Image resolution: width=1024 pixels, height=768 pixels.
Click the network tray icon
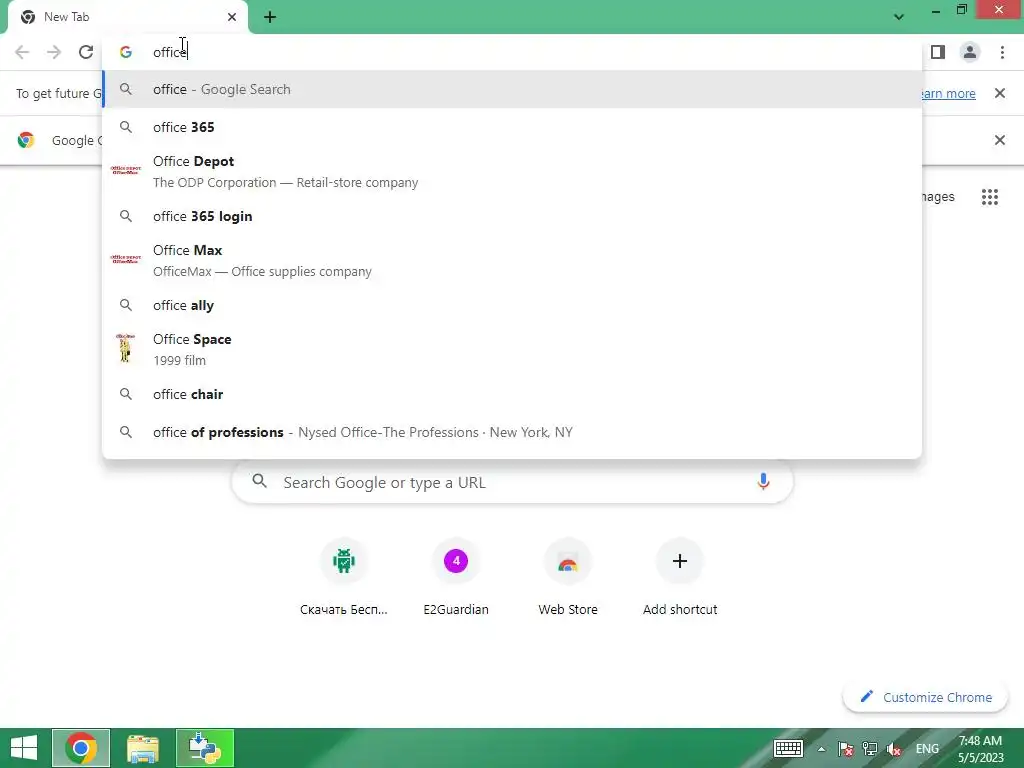pos(870,749)
